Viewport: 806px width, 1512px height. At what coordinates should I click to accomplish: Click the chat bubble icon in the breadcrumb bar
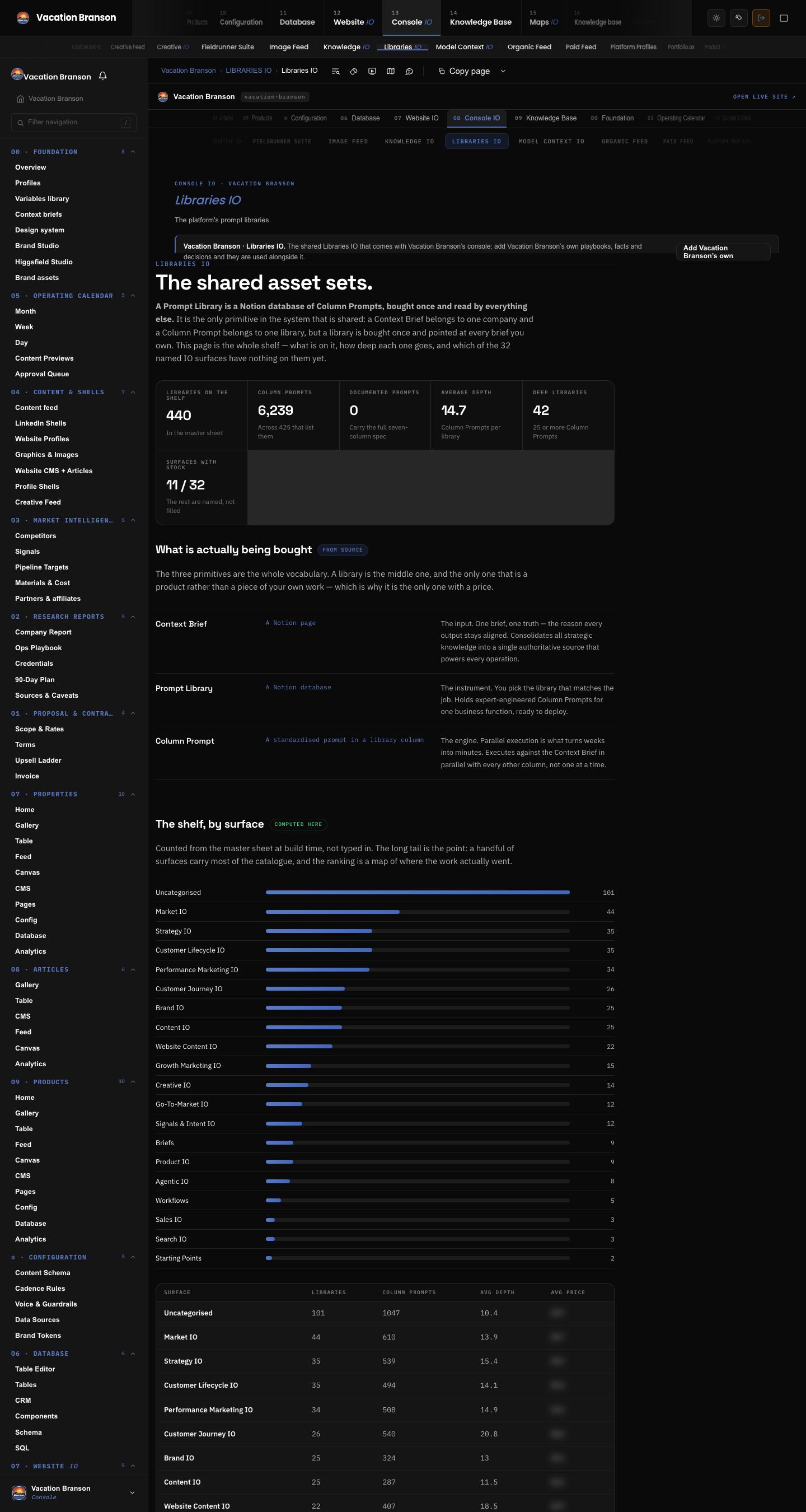pyautogui.click(x=410, y=71)
